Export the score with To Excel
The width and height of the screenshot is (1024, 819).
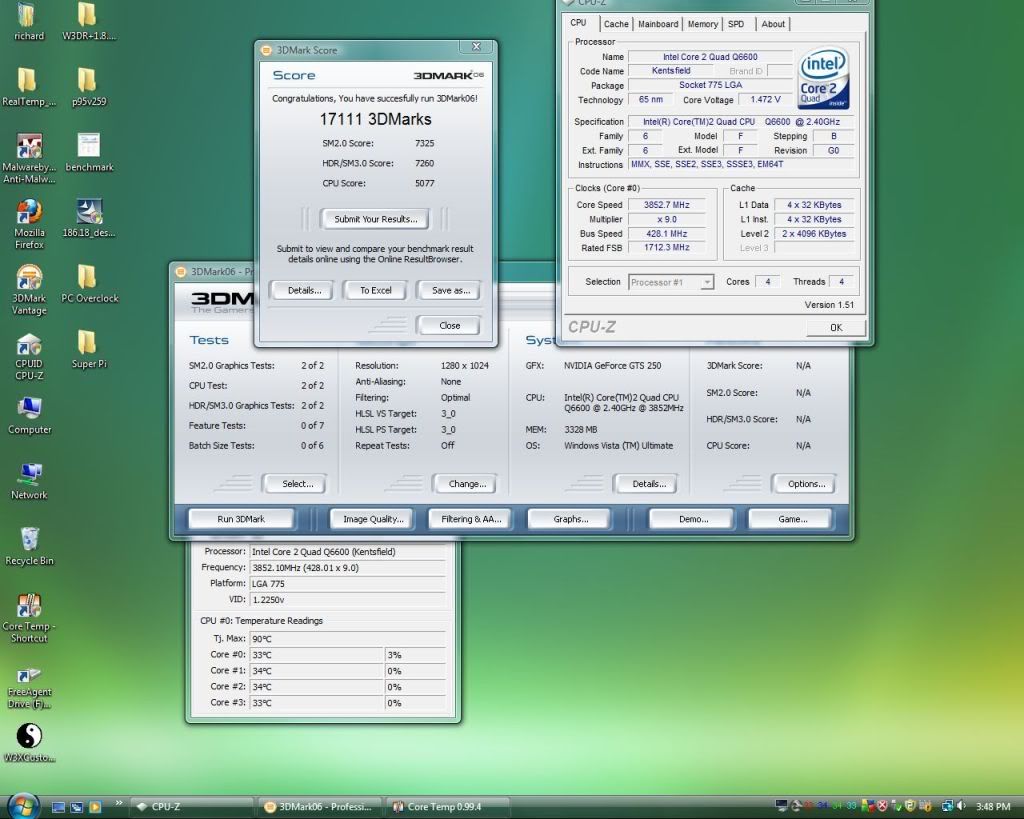(x=376, y=291)
